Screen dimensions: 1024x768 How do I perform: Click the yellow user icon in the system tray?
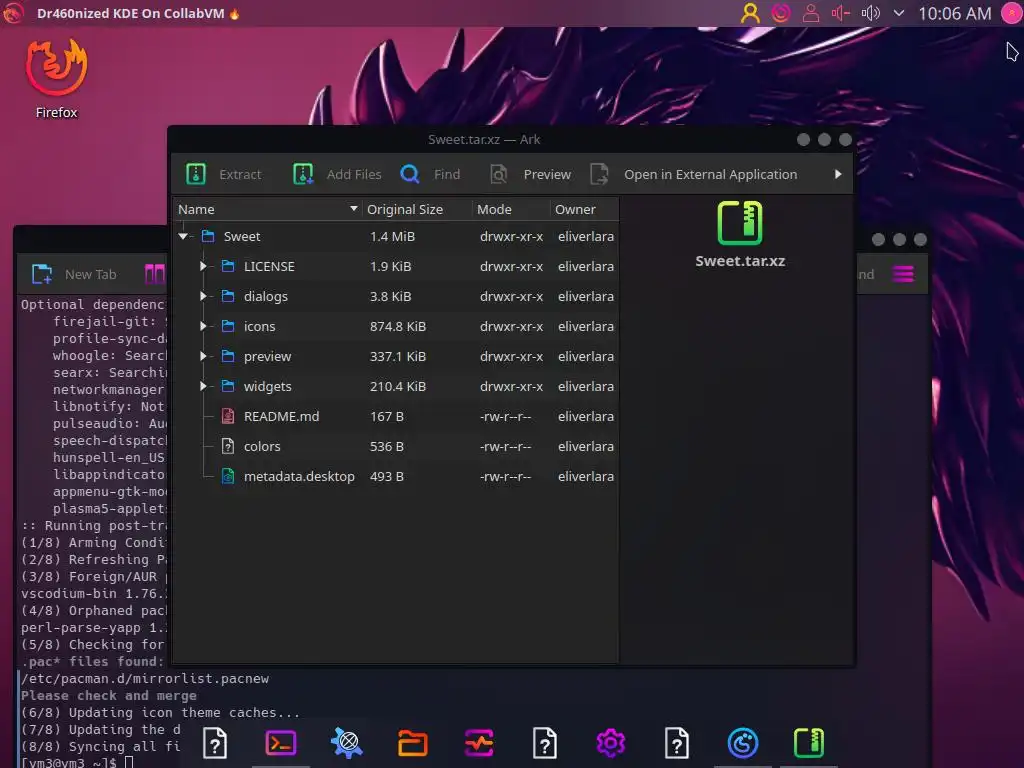750,13
